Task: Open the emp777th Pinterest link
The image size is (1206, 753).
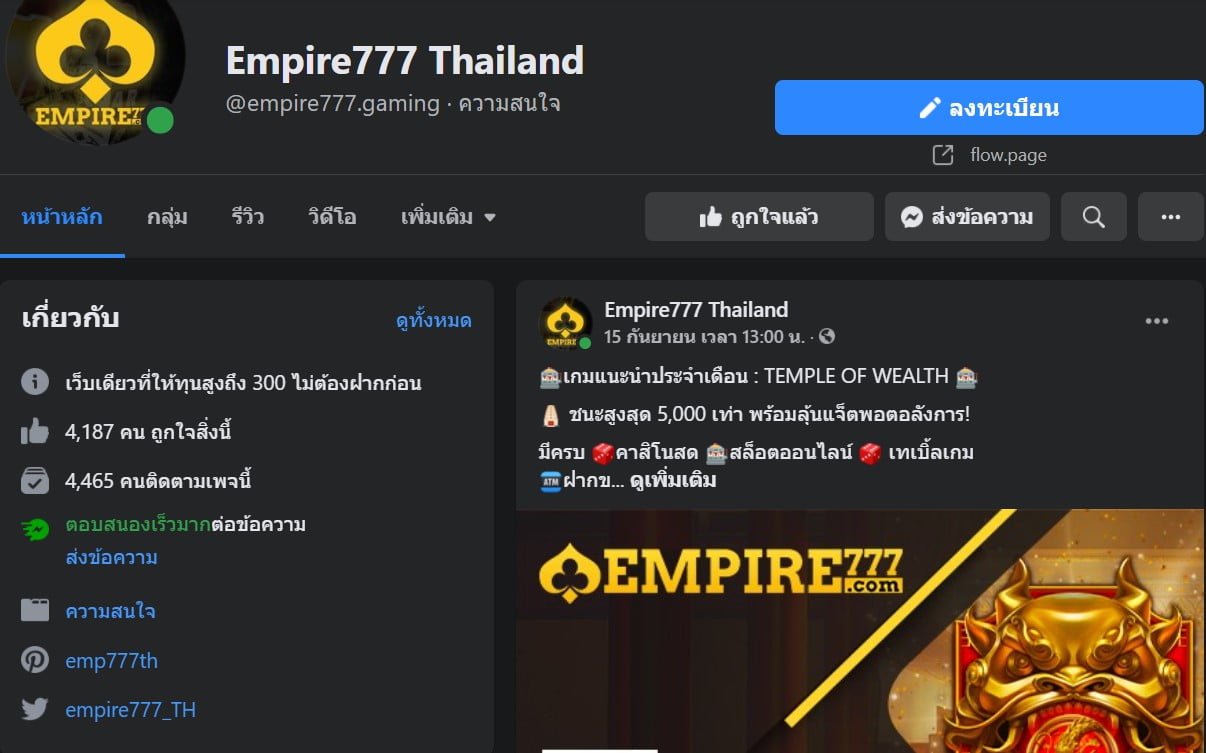Action: (112, 661)
